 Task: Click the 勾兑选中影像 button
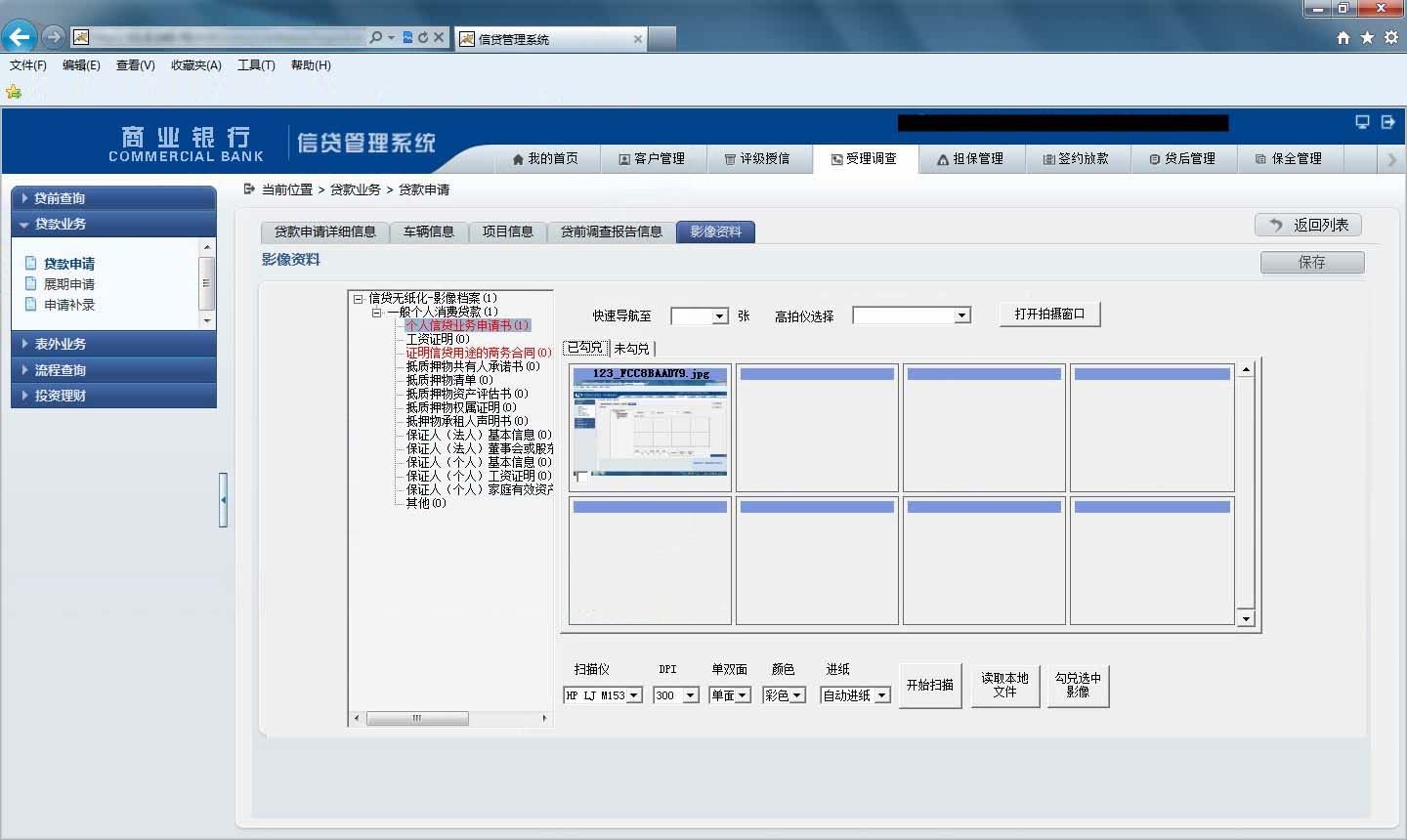click(x=1078, y=685)
